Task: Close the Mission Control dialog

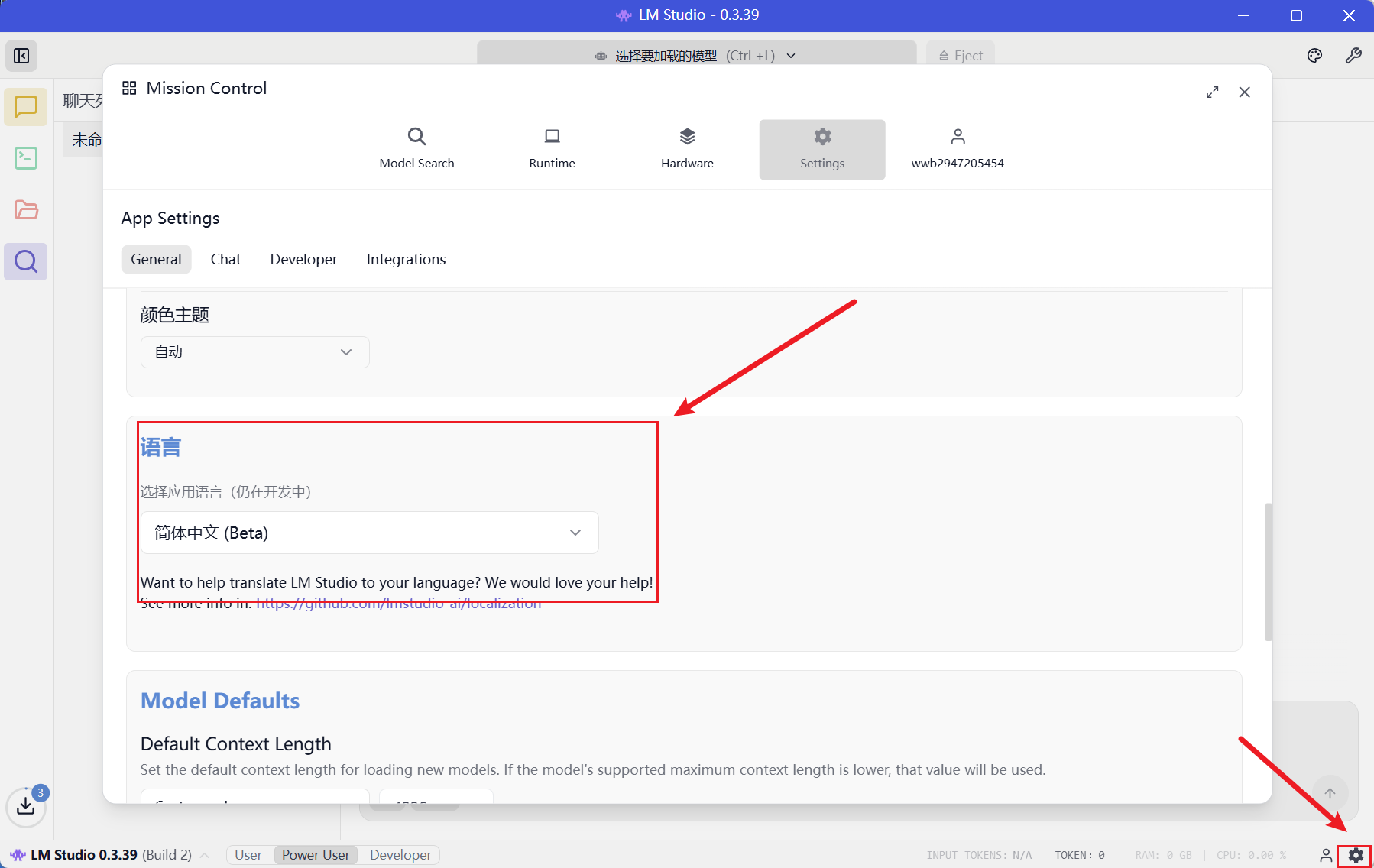Action: tap(1244, 92)
